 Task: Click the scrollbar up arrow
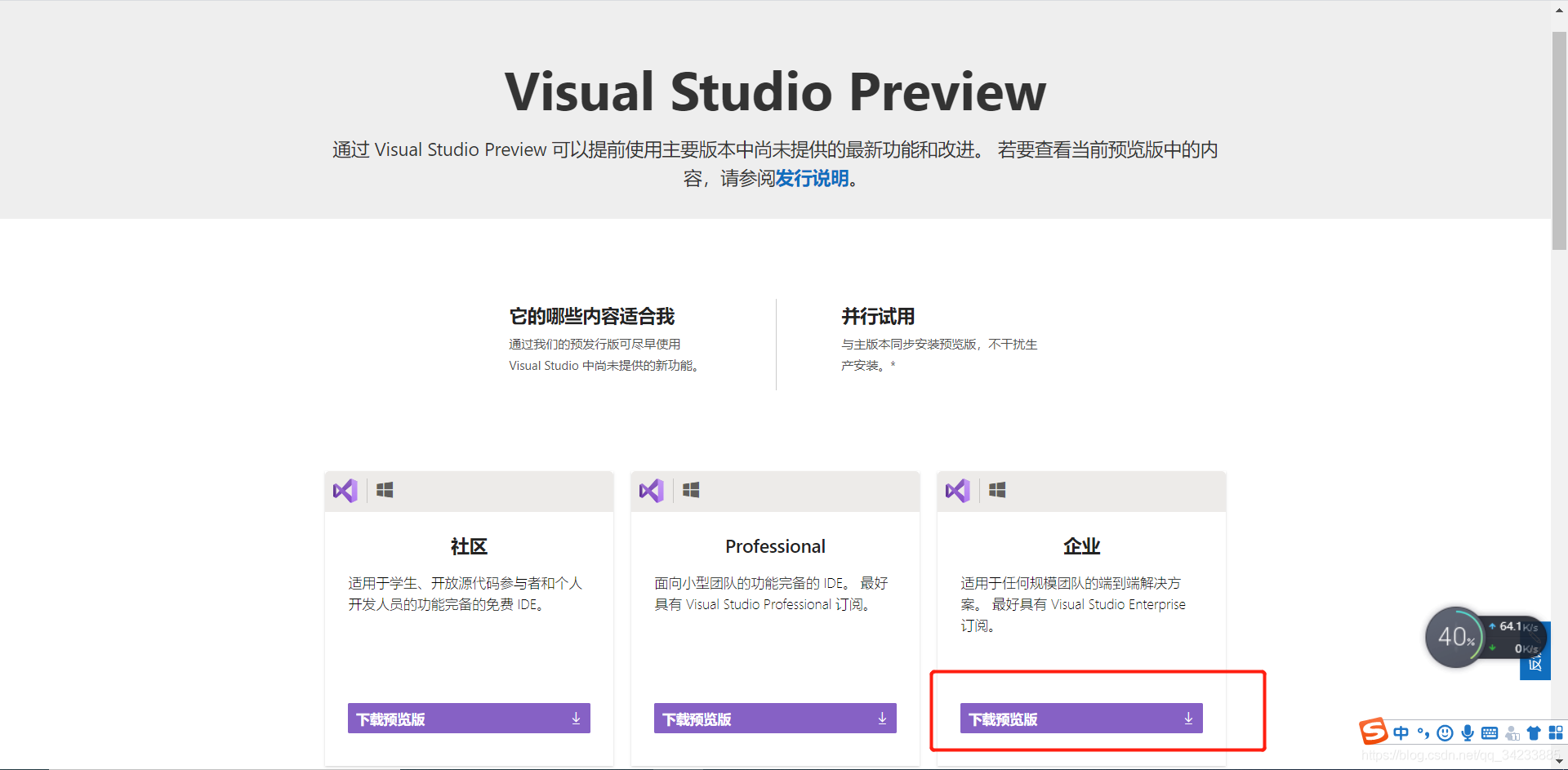point(1559,9)
